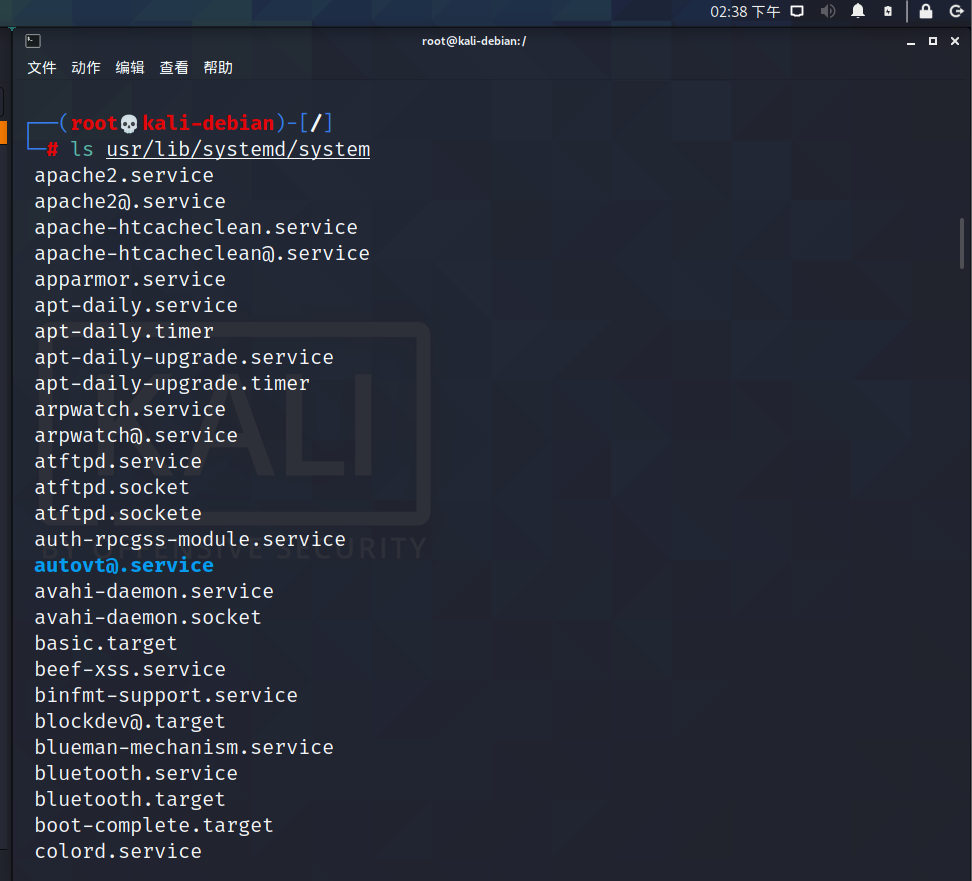This screenshot has height=881, width=972.
Task: Click the apache2.service line
Action: 124,175
